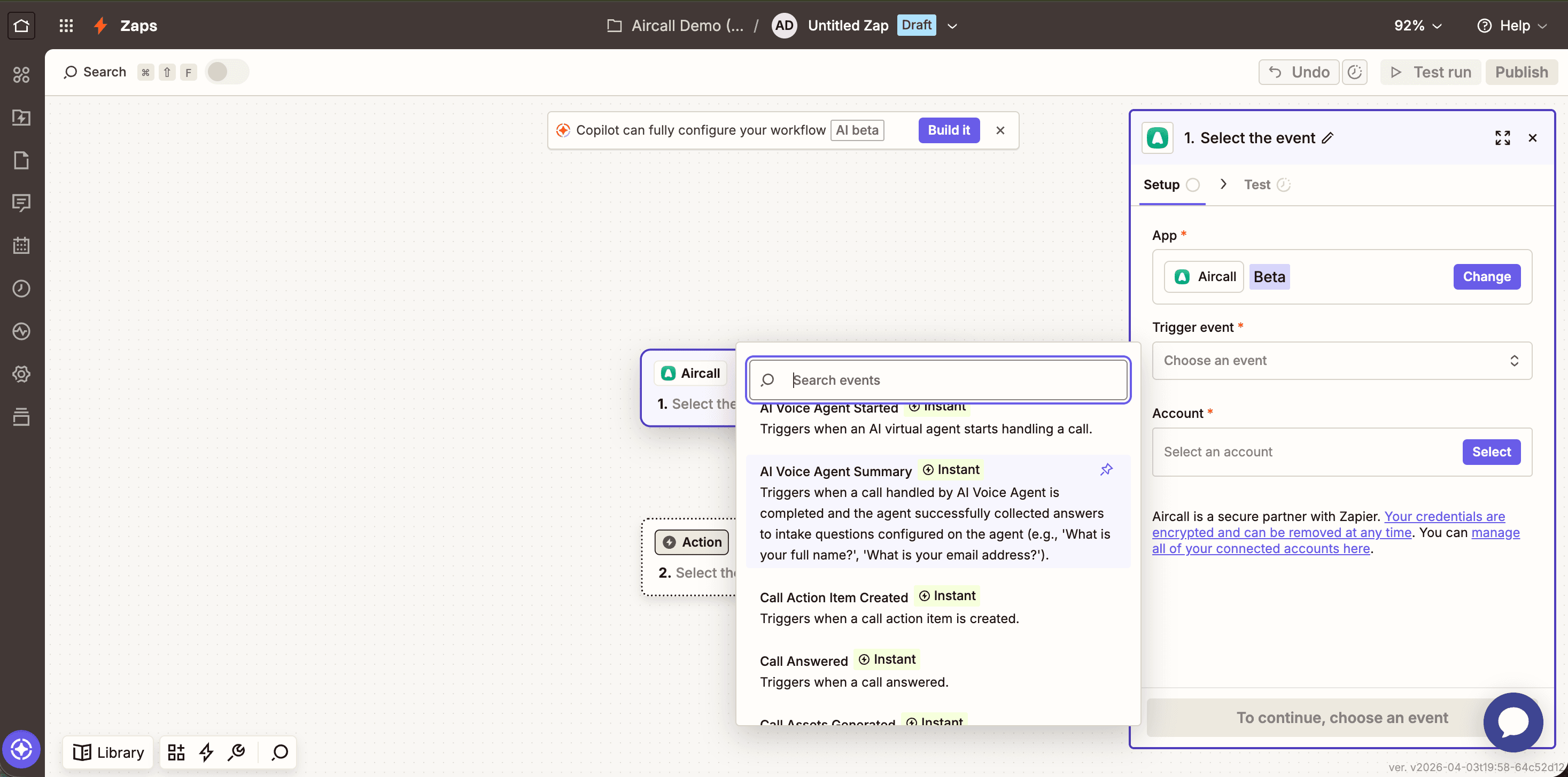Open the apps grid menu icon

point(66,26)
